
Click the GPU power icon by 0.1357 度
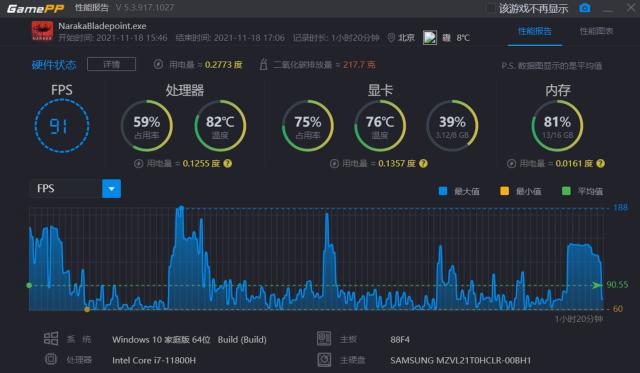point(334,164)
